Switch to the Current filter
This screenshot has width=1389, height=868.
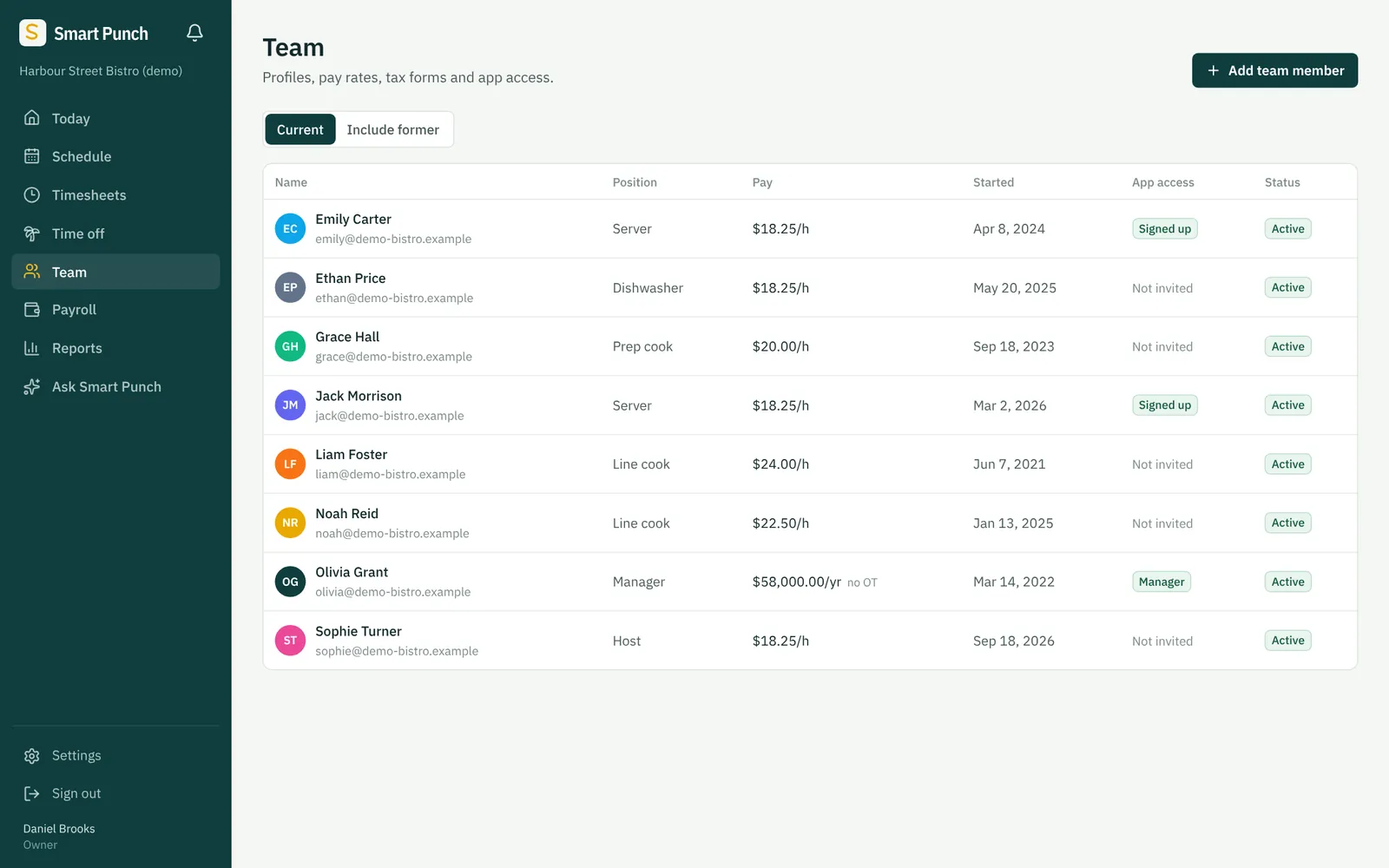coord(300,129)
